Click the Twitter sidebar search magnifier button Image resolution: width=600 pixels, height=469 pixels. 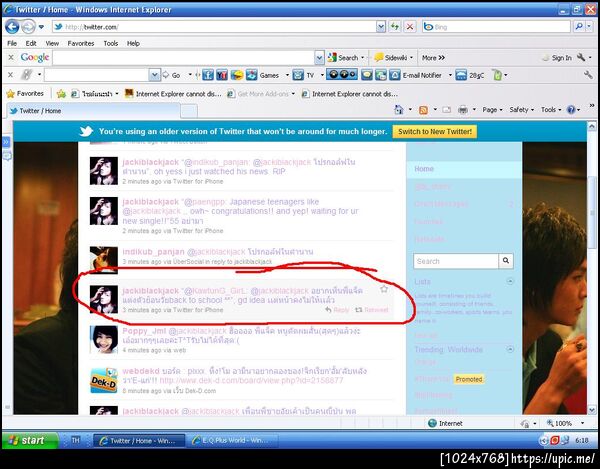(505, 261)
